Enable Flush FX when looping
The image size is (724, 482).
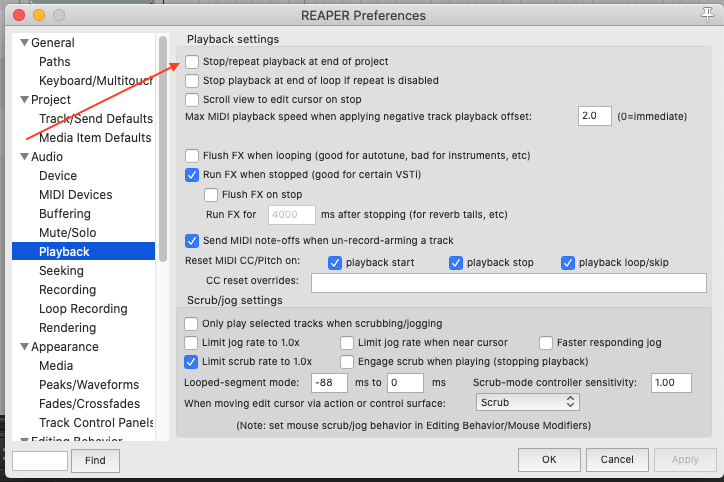(x=192, y=156)
